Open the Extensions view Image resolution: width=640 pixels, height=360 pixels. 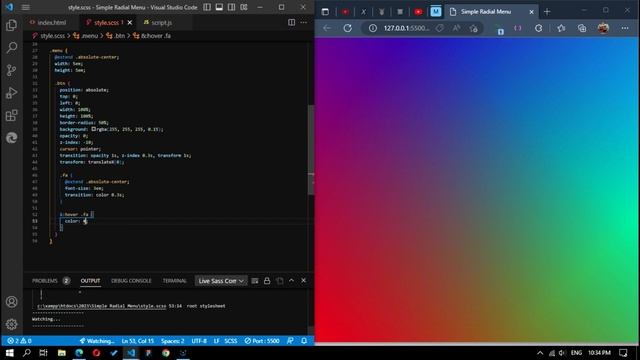11,116
